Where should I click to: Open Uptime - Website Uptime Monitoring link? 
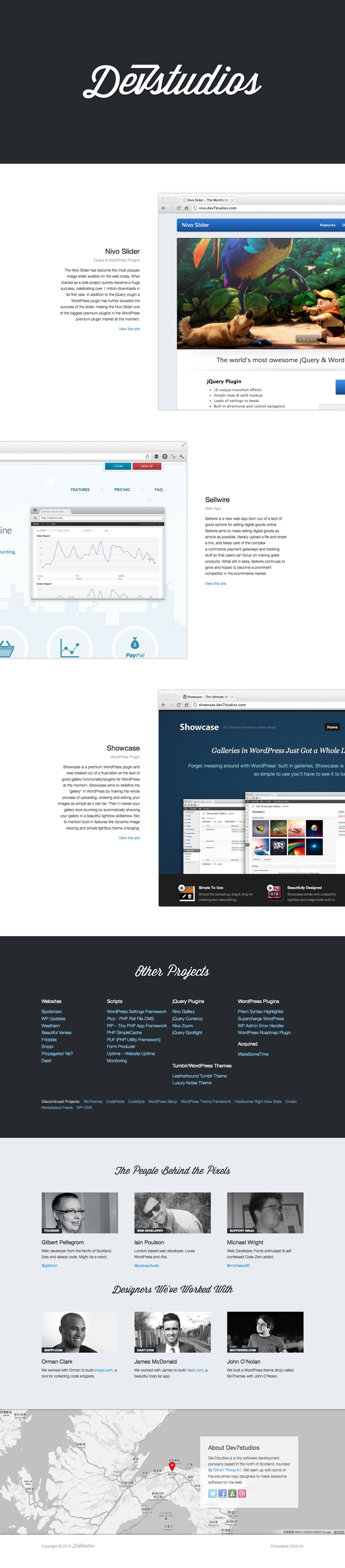click(x=131, y=1057)
